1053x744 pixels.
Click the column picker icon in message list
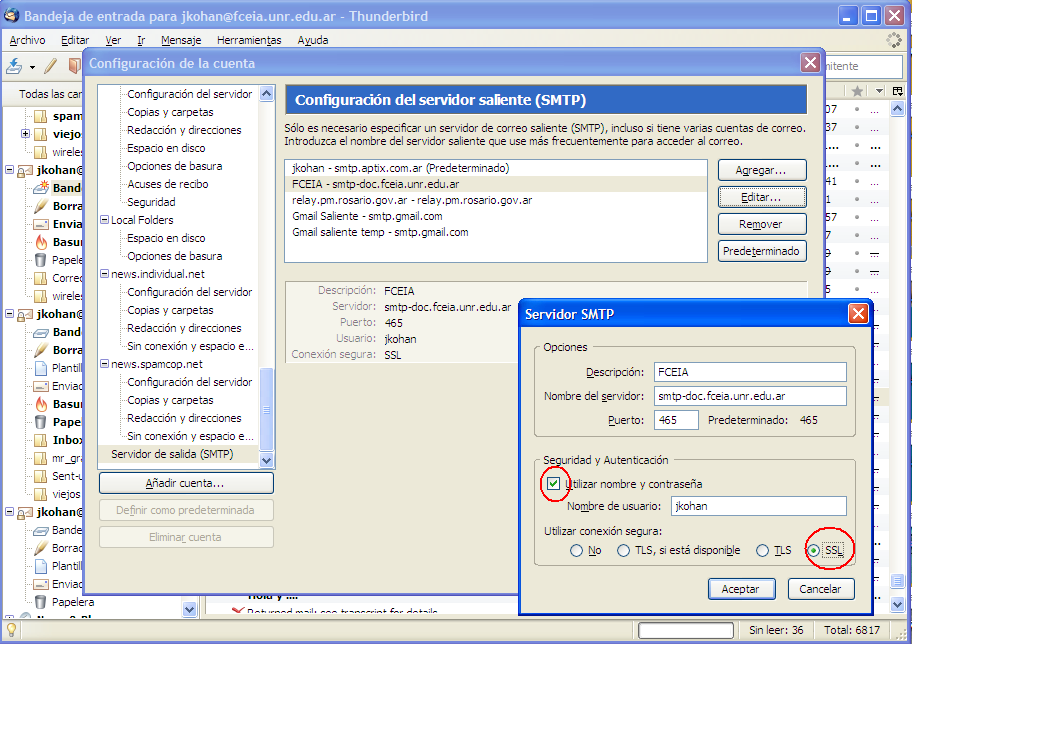(x=898, y=91)
